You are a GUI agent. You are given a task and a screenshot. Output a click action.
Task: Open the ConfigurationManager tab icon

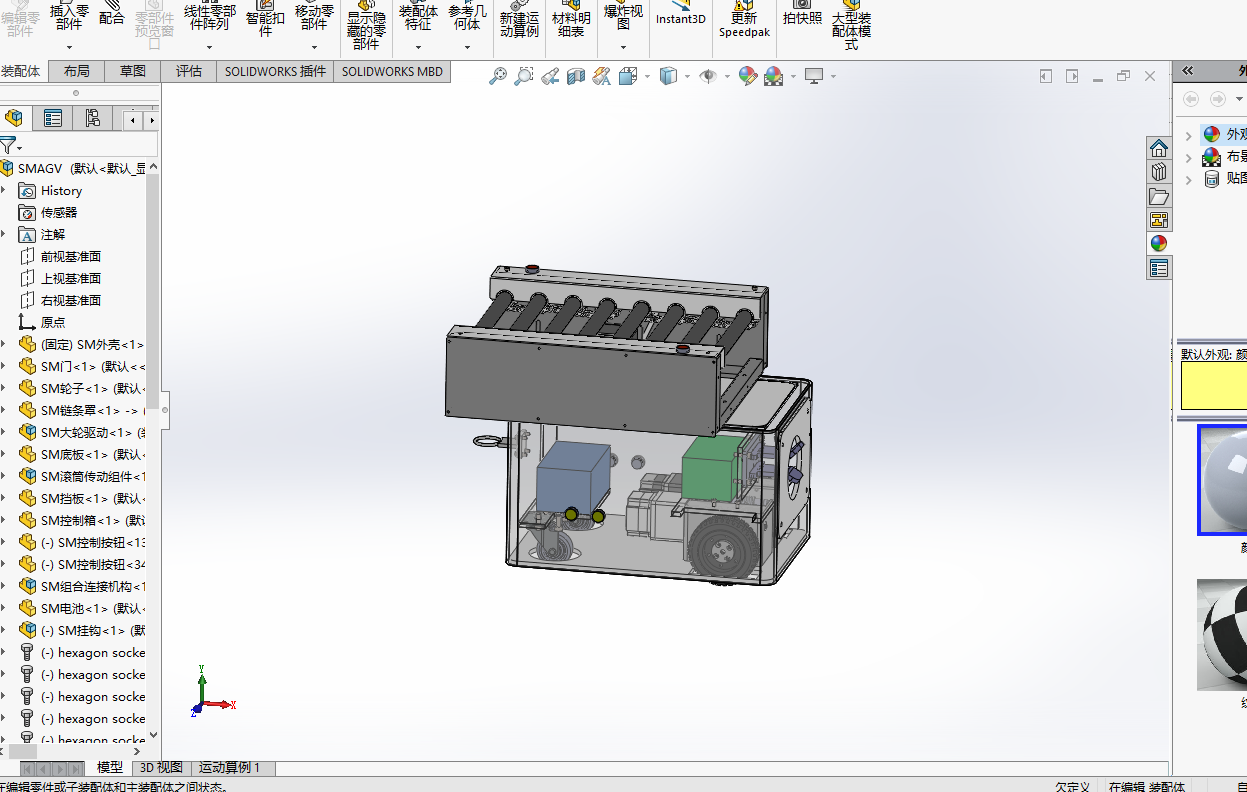click(x=92, y=119)
